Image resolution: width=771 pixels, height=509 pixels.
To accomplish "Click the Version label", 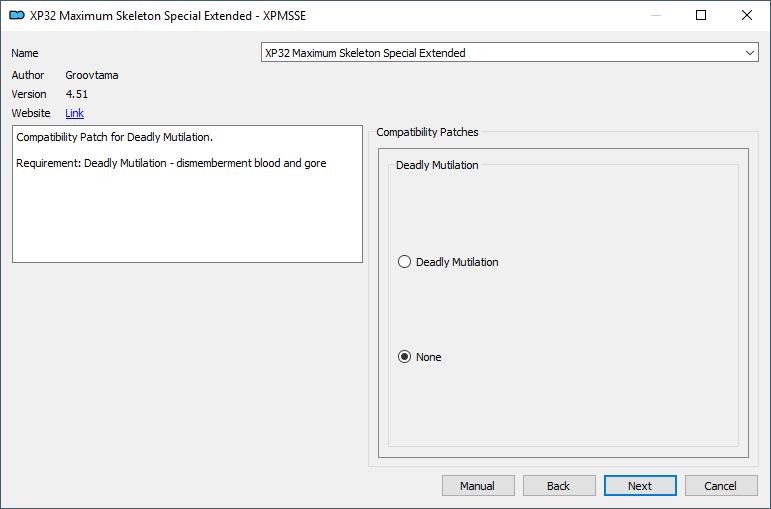I will coord(29,94).
